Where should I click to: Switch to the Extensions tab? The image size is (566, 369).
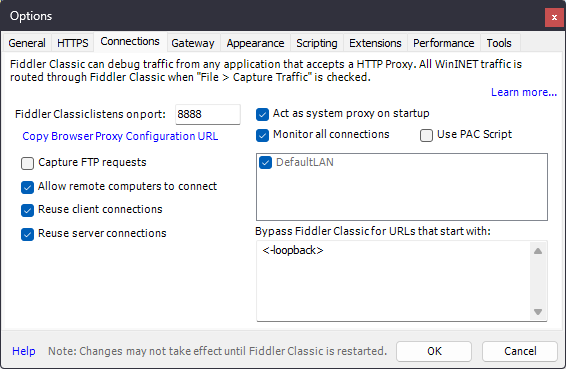375,43
